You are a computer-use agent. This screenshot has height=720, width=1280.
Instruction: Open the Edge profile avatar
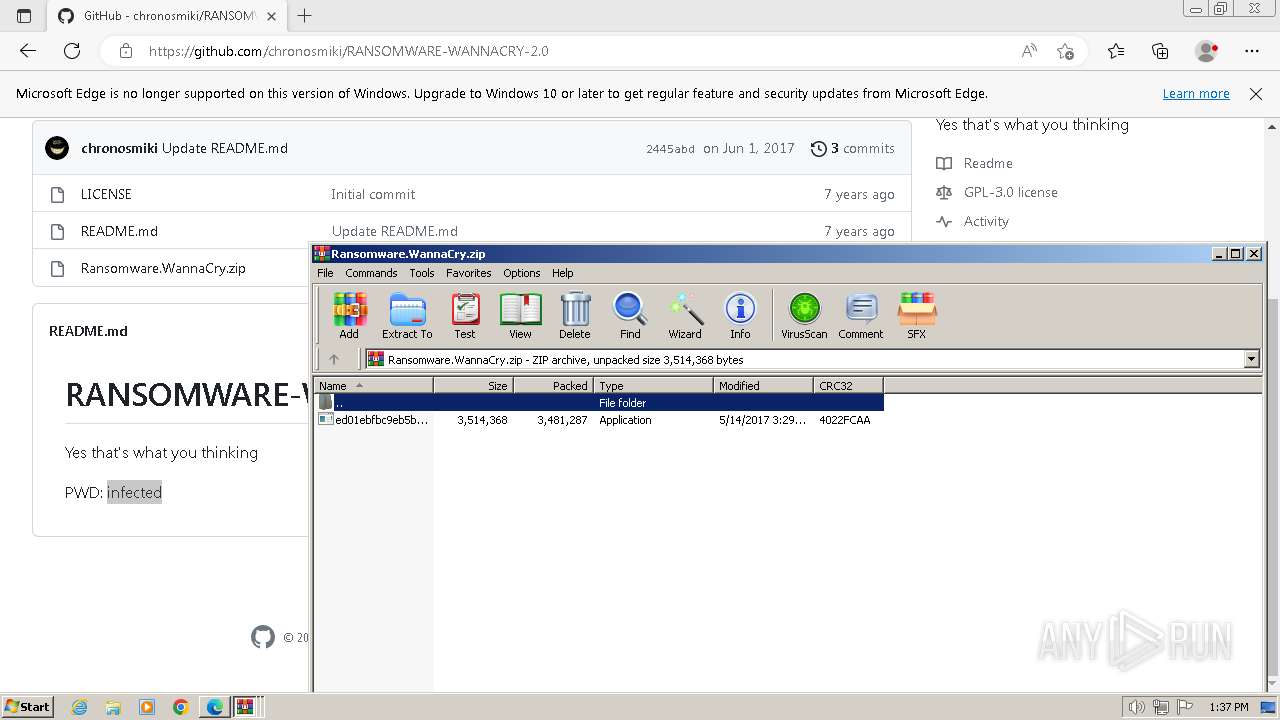pyautogui.click(x=1207, y=51)
